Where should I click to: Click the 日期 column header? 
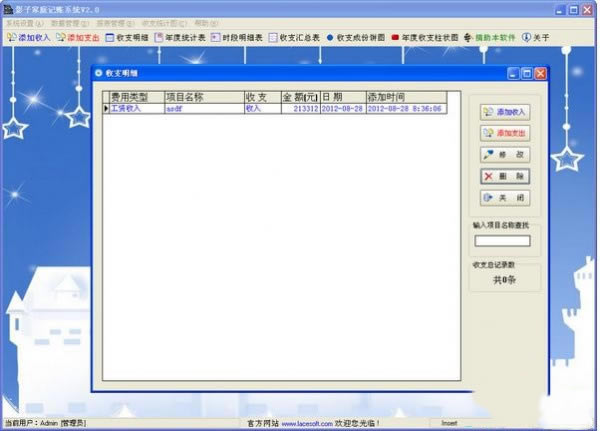pyautogui.click(x=343, y=97)
